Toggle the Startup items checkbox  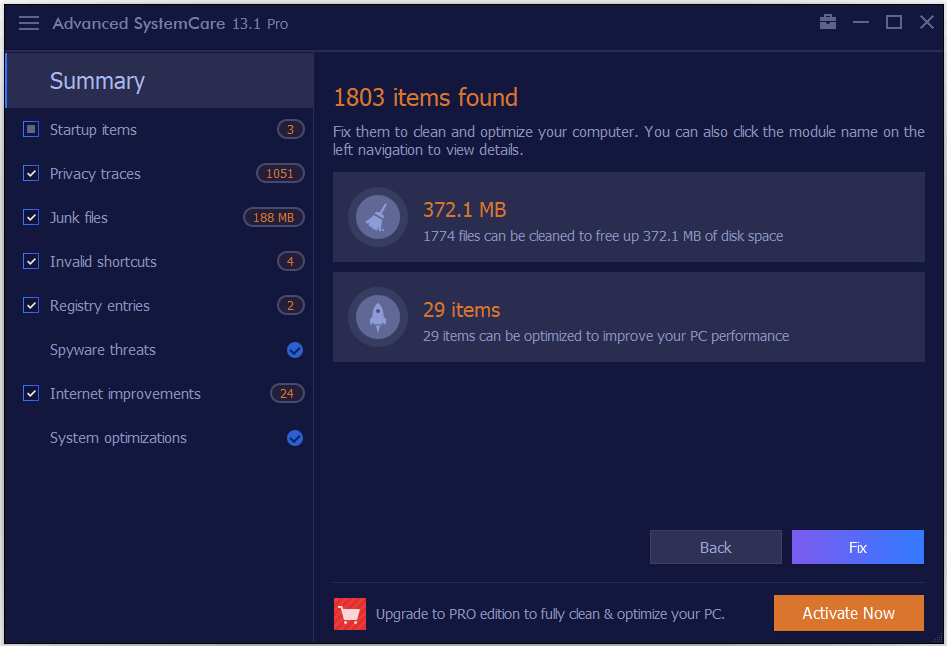(x=31, y=129)
